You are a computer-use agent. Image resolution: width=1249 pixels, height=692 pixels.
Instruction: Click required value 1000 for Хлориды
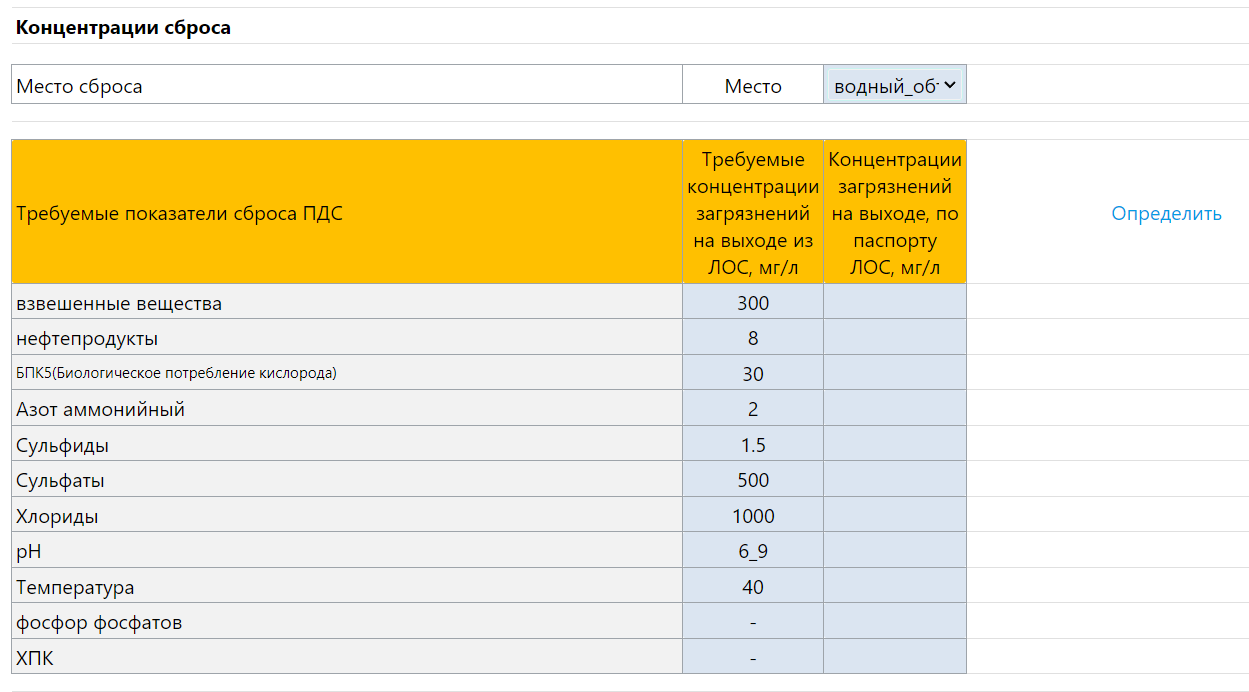tap(753, 516)
